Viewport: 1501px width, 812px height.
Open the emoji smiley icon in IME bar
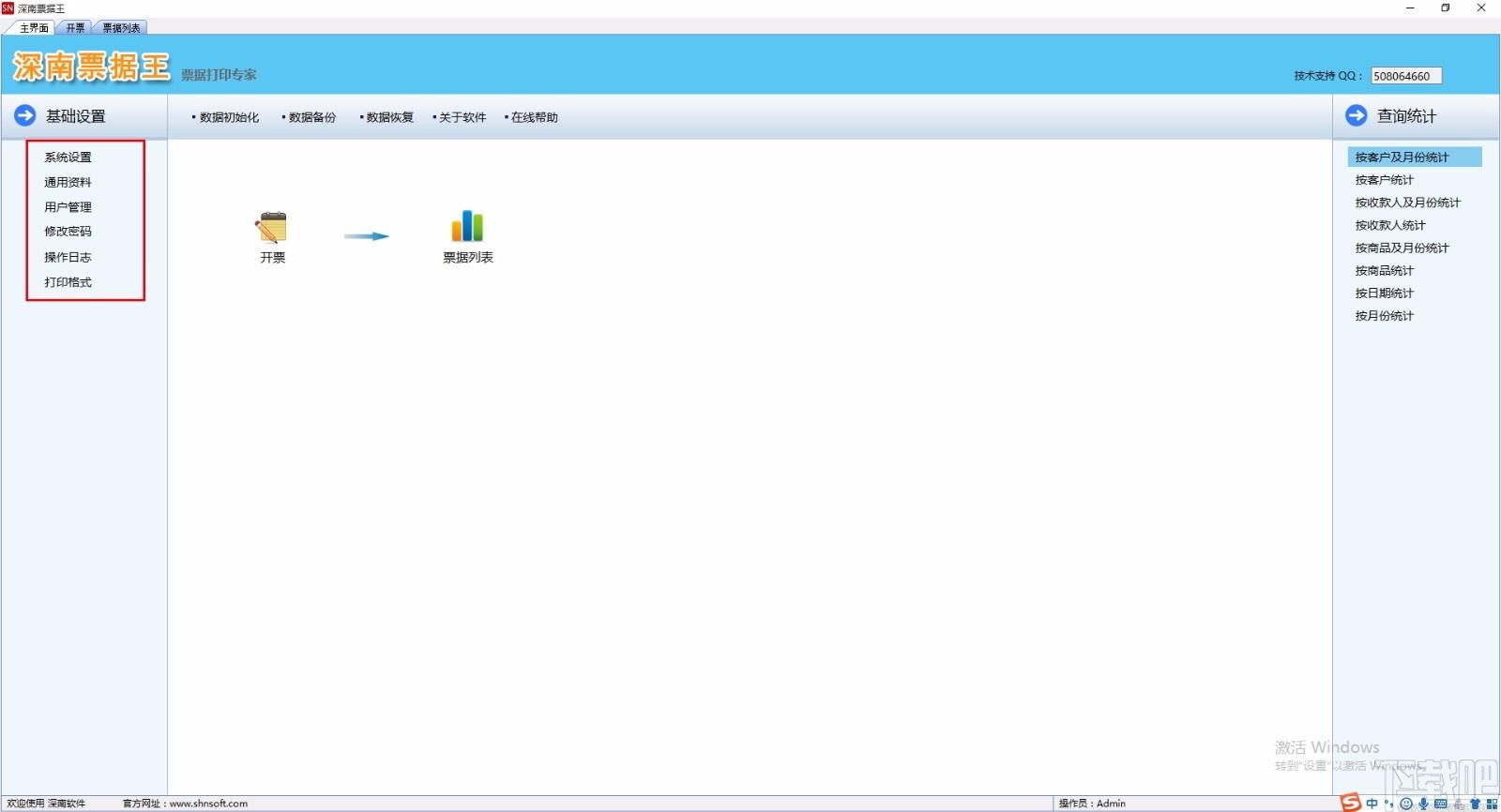pos(1406,804)
